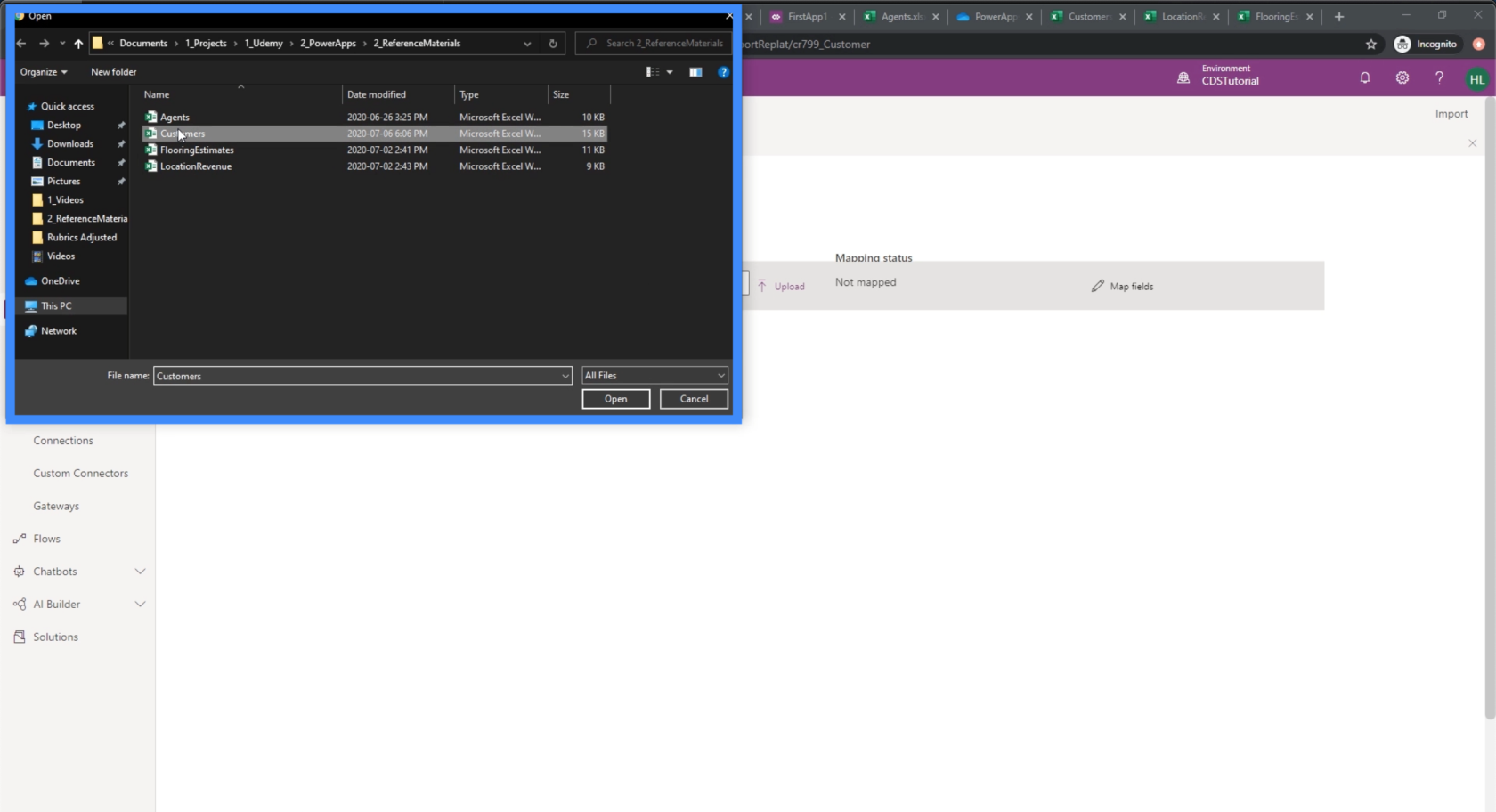Expand the address path history dropdown
Screen dimensions: 1496x812
(527, 43)
